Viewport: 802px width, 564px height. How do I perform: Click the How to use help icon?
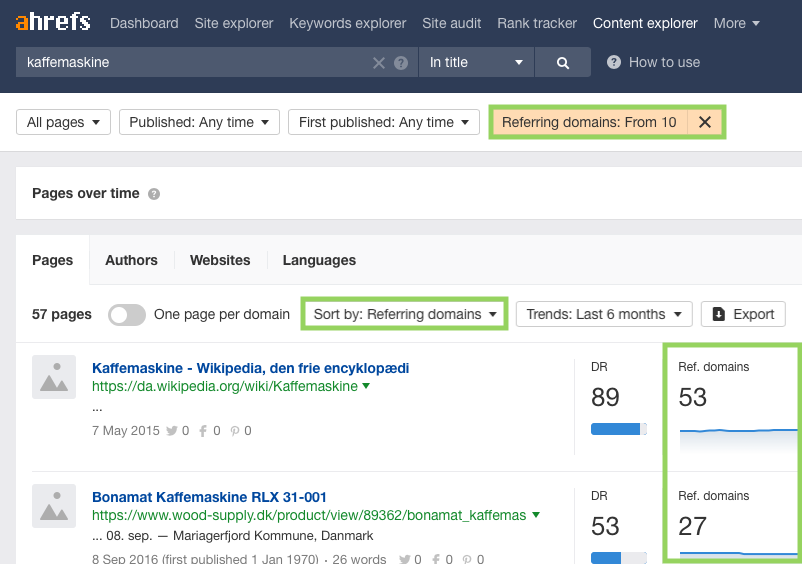(614, 62)
